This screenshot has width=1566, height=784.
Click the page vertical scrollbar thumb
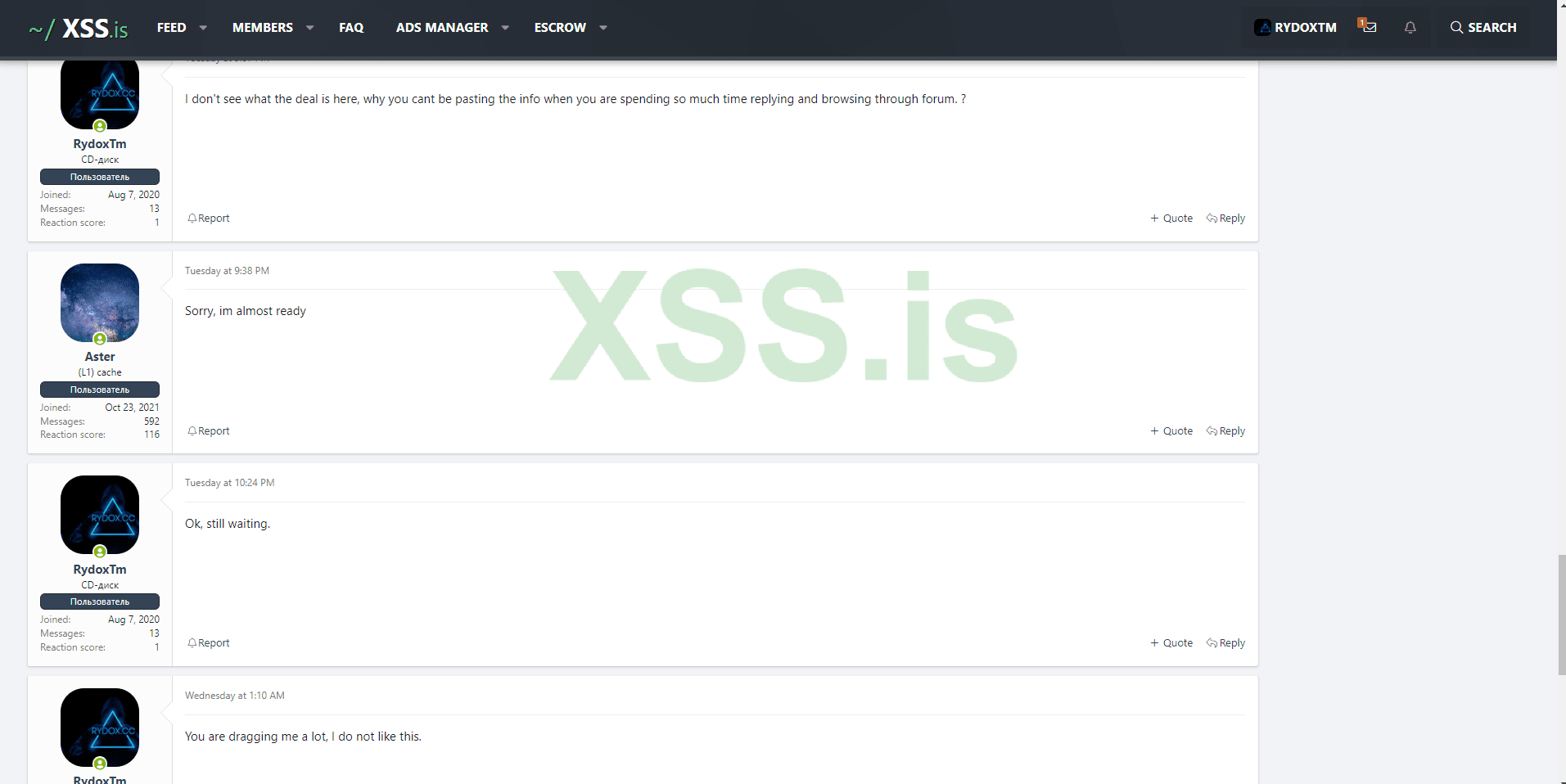pyautogui.click(x=1561, y=615)
